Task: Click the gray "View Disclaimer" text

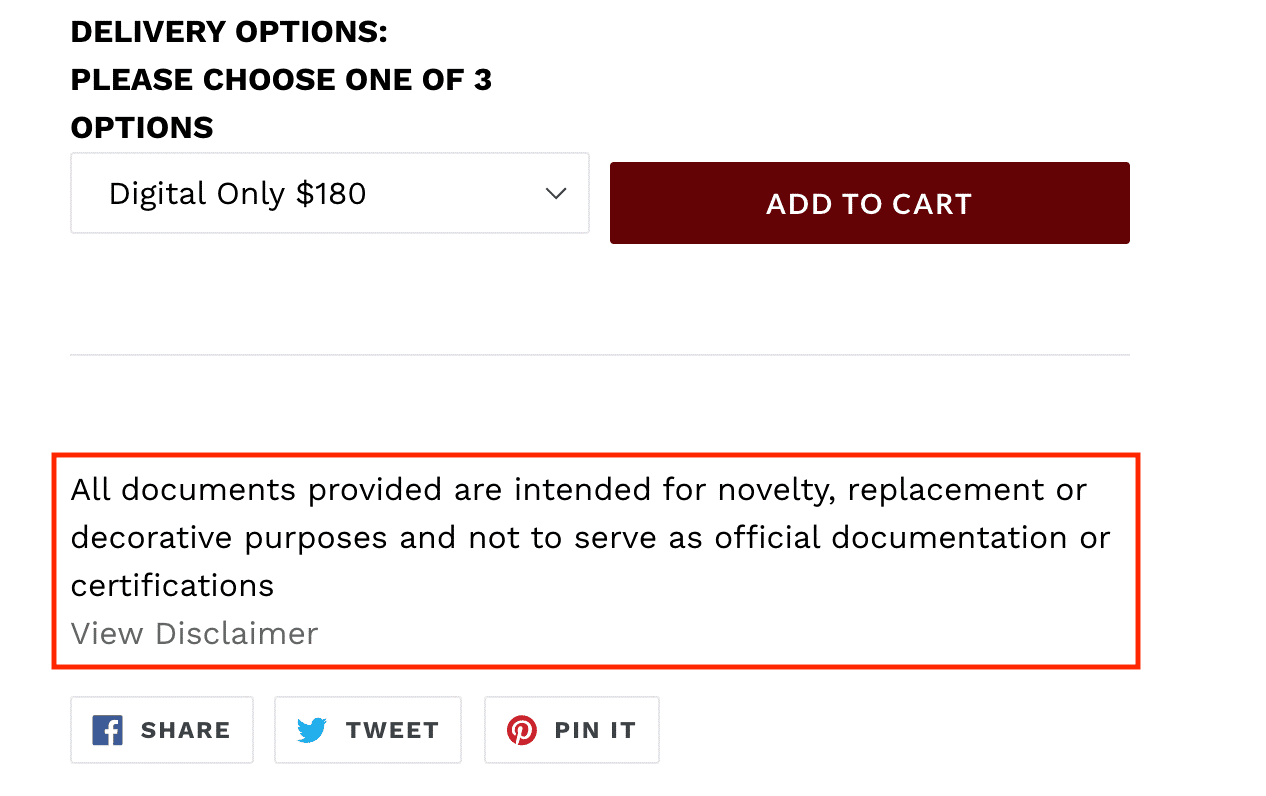Action: pos(194,633)
